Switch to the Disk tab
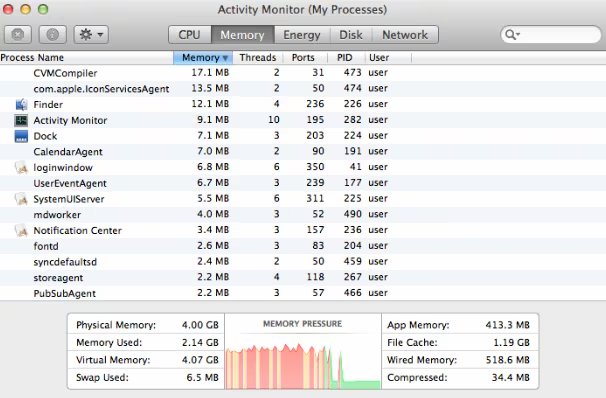Image resolution: width=606 pixels, height=398 pixels. [x=351, y=35]
